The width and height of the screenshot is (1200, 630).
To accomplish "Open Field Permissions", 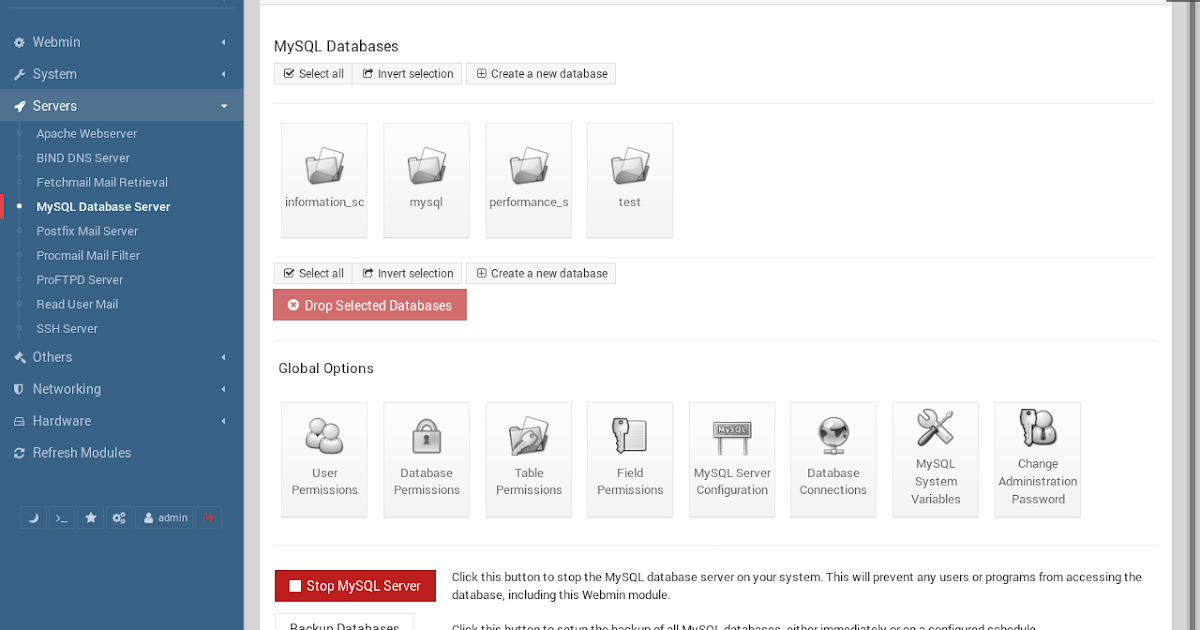I will pos(629,459).
